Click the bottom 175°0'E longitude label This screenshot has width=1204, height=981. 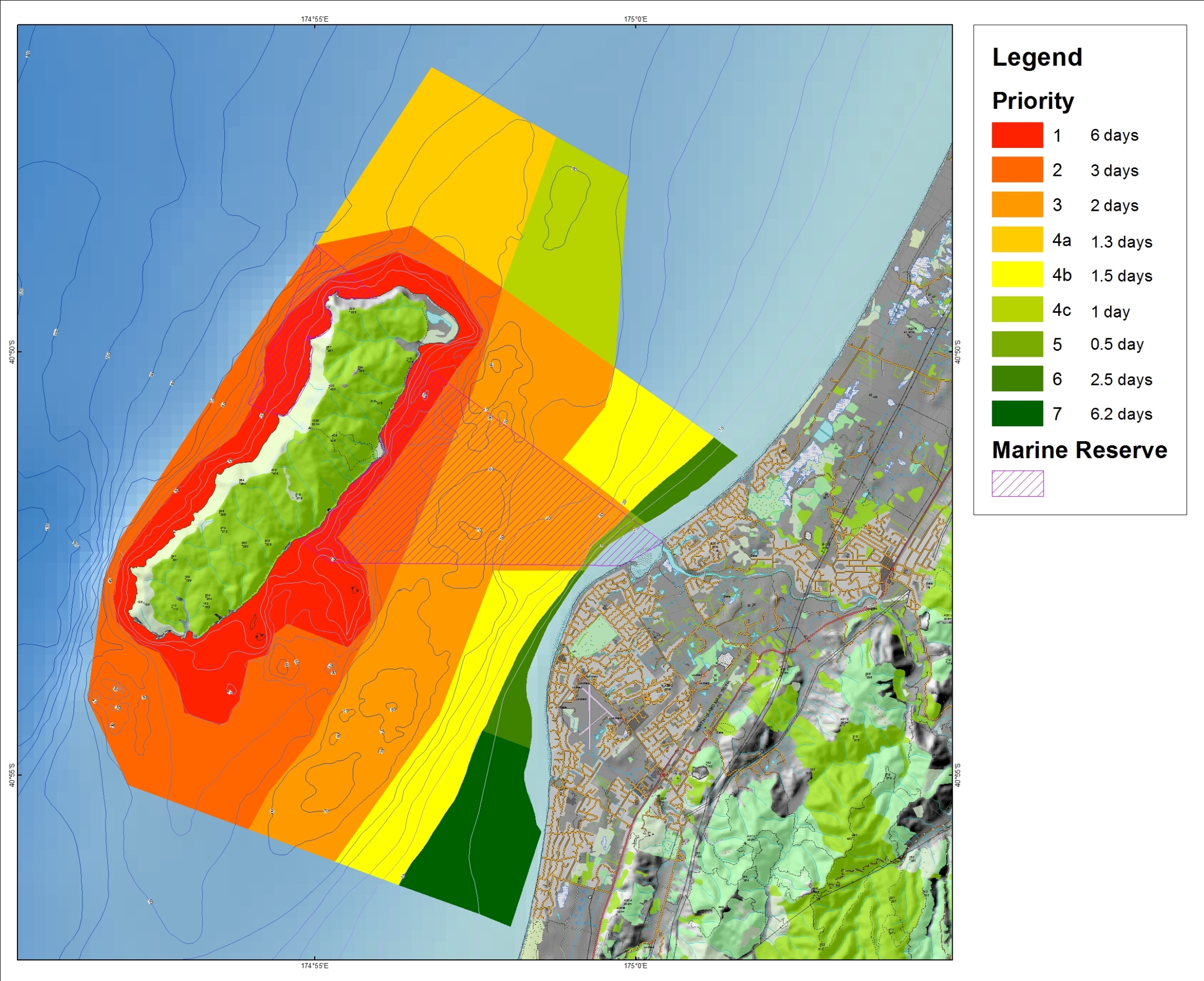(635, 966)
